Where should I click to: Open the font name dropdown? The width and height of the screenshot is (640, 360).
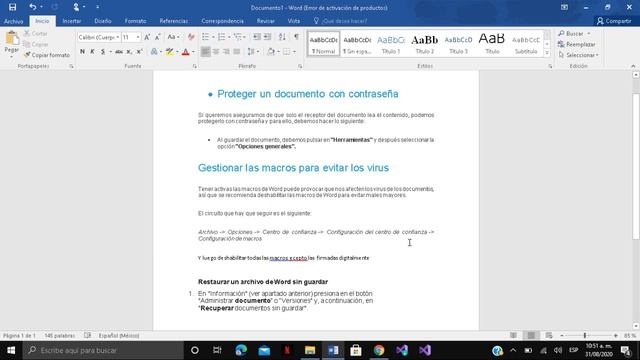[118, 37]
